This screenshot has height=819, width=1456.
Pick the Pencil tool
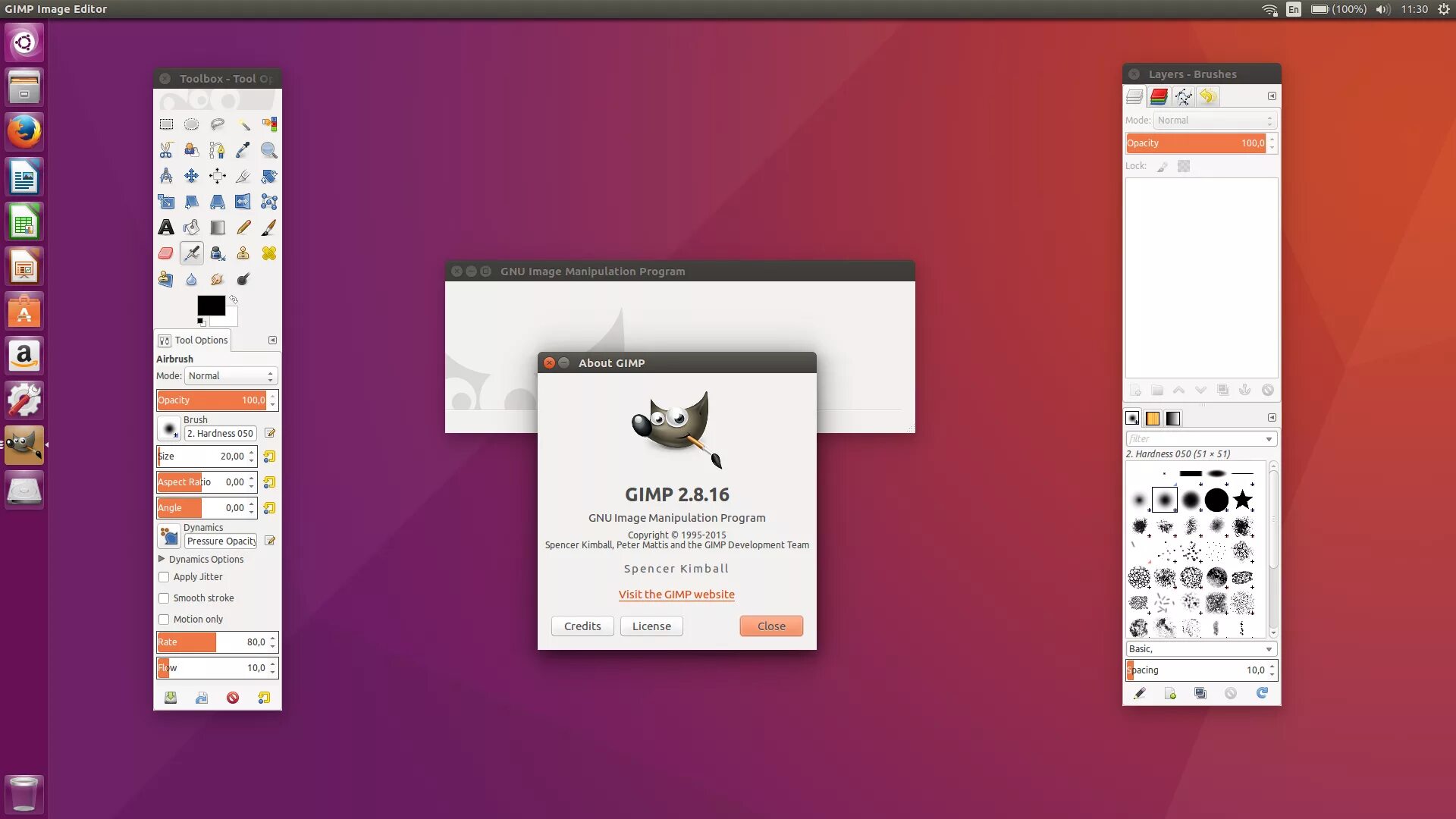click(x=243, y=227)
